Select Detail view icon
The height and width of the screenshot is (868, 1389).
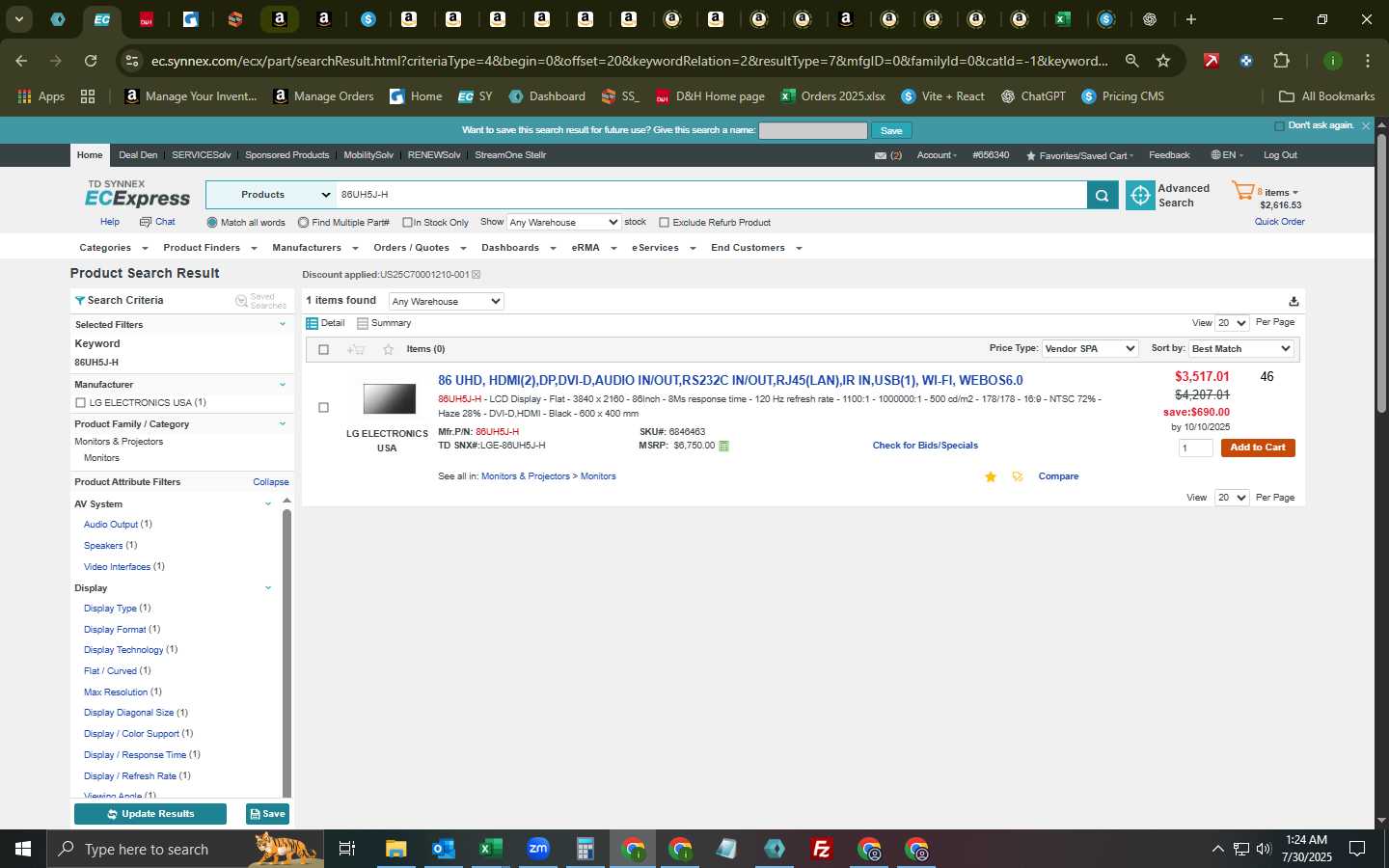312,323
